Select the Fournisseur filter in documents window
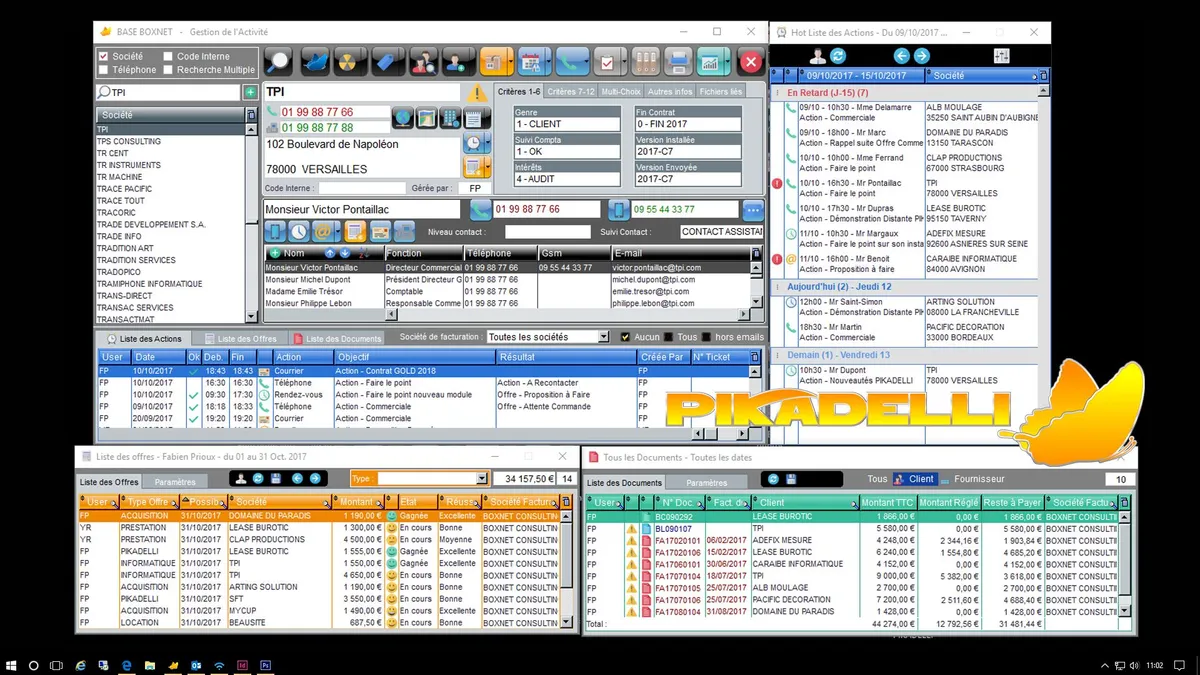 pos(979,479)
